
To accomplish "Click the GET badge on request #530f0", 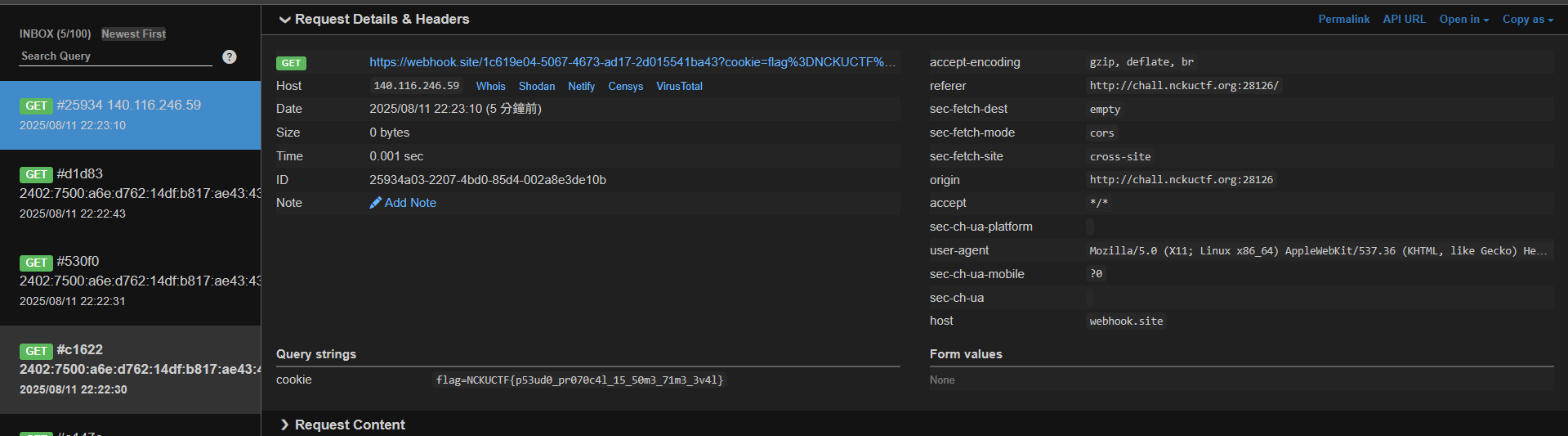I will tap(36, 263).
